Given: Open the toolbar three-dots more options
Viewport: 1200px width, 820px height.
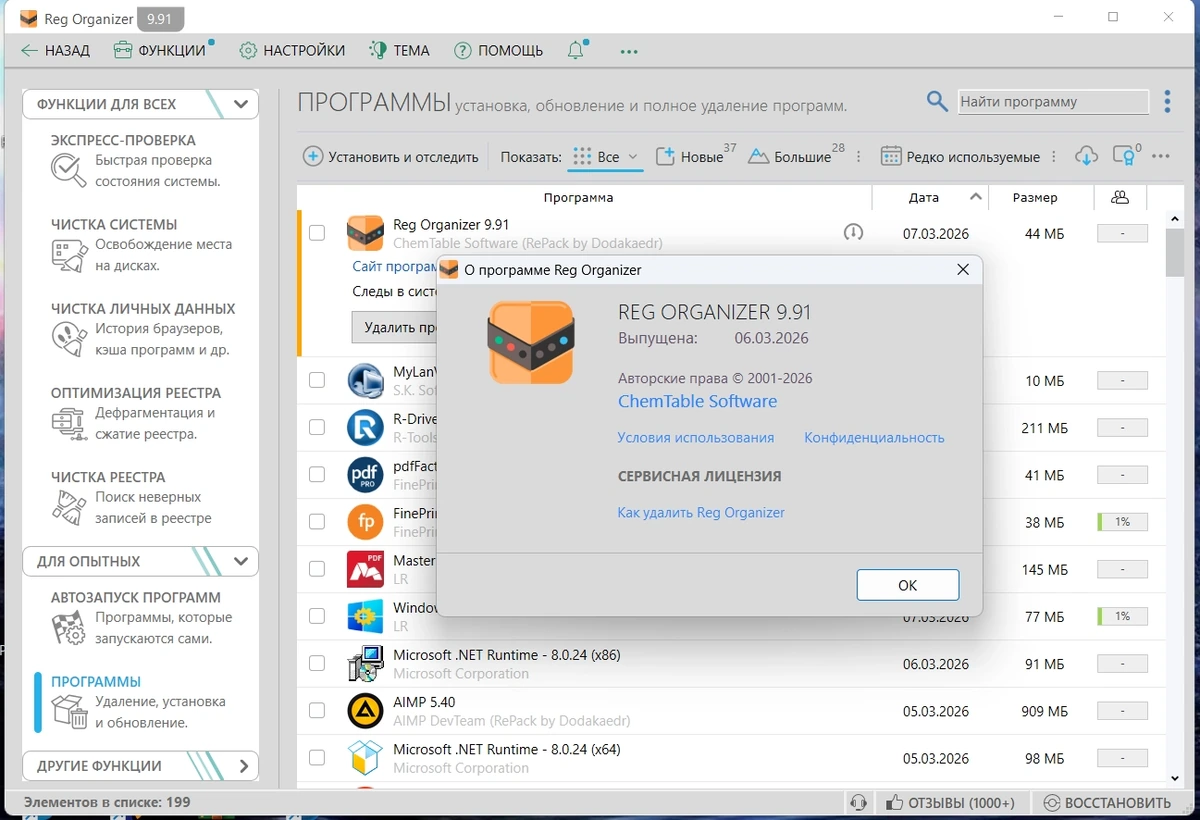Looking at the screenshot, I should coord(1161,157).
